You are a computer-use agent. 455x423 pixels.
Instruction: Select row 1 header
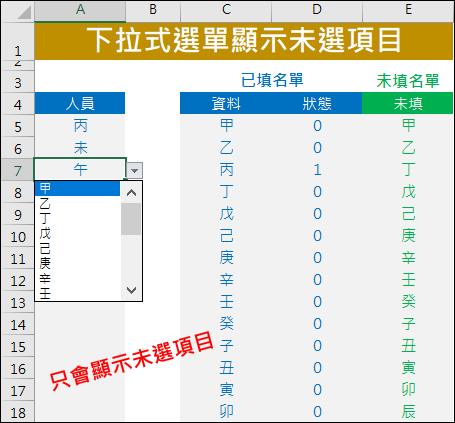18,41
